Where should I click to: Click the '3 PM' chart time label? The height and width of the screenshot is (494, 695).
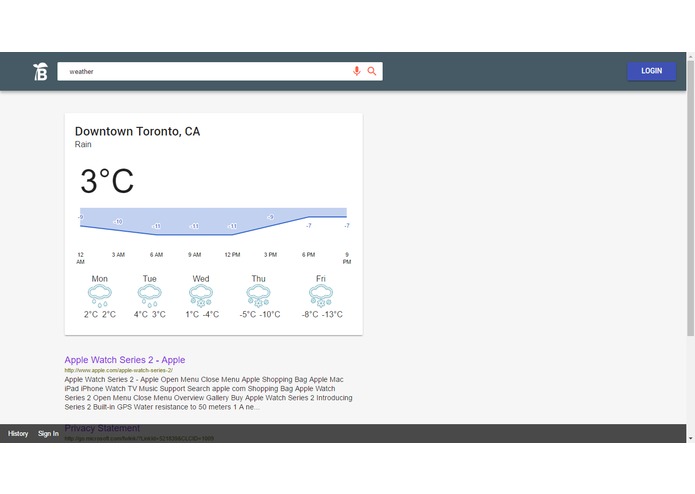pyautogui.click(x=270, y=255)
